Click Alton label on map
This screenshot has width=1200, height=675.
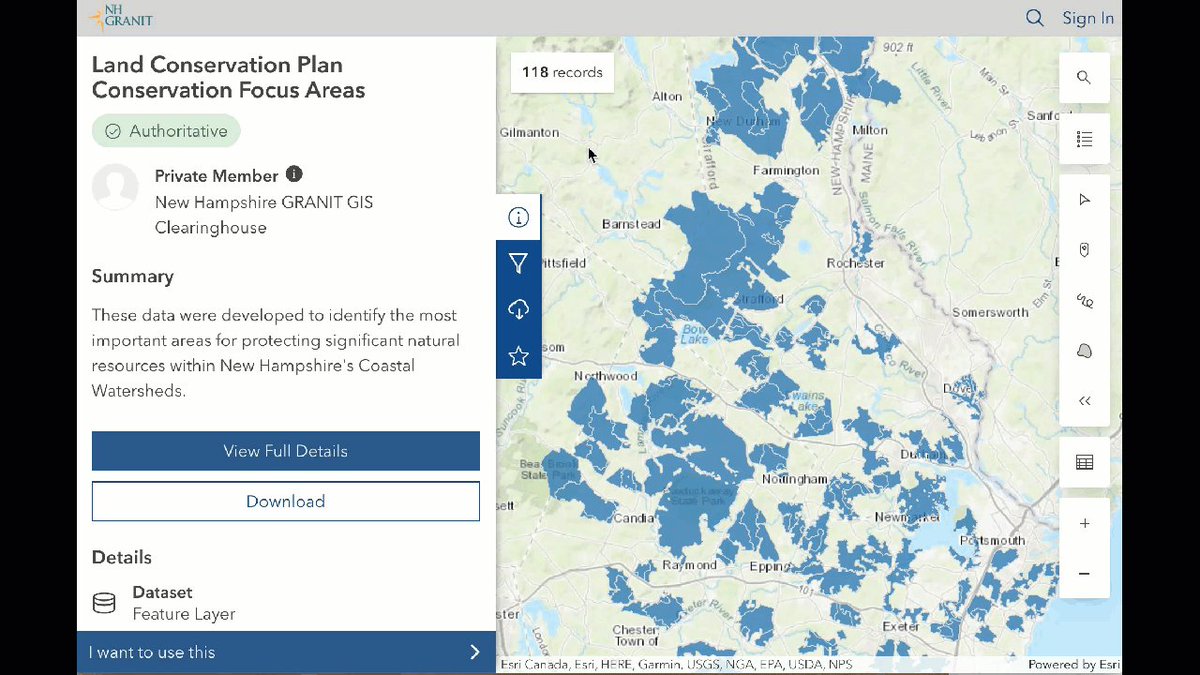tap(667, 96)
